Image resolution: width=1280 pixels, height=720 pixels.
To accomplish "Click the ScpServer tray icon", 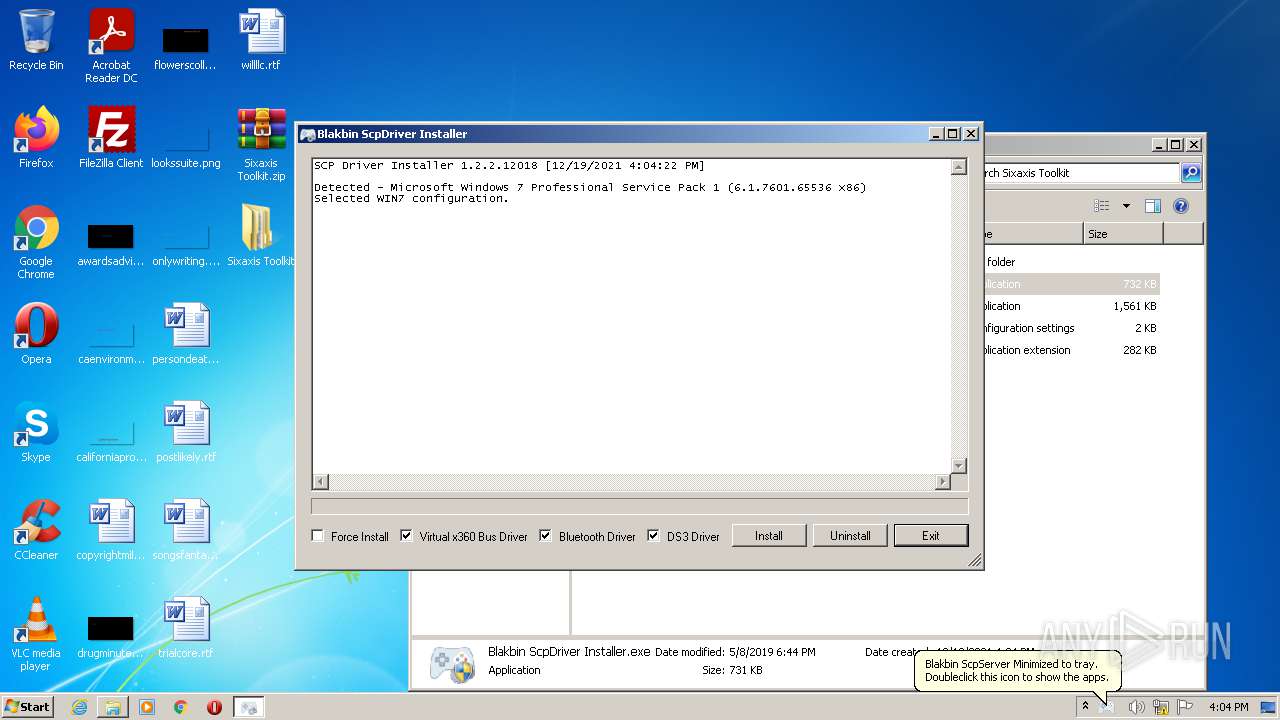I will (1107, 707).
